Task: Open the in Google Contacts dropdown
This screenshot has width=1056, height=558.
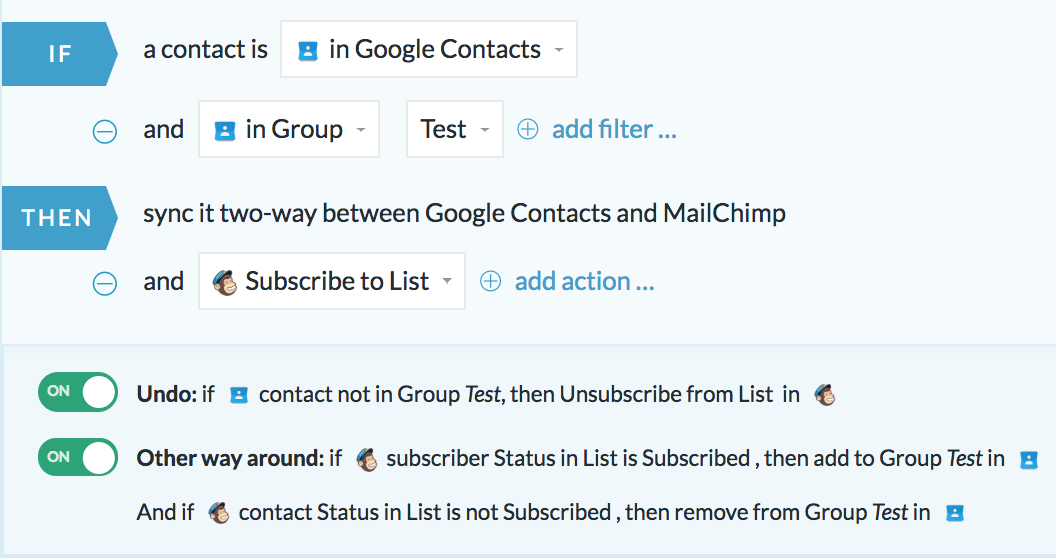Action: [x=429, y=49]
